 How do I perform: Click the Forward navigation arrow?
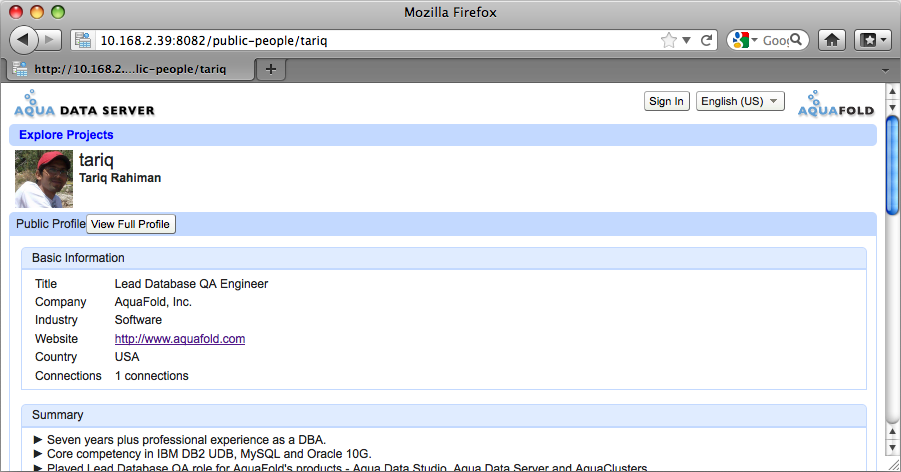pyautogui.click(x=51, y=40)
